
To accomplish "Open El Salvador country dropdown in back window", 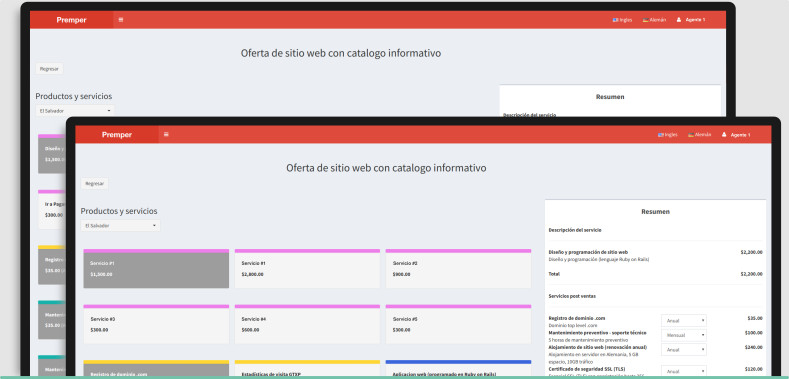I will coord(75,110).
